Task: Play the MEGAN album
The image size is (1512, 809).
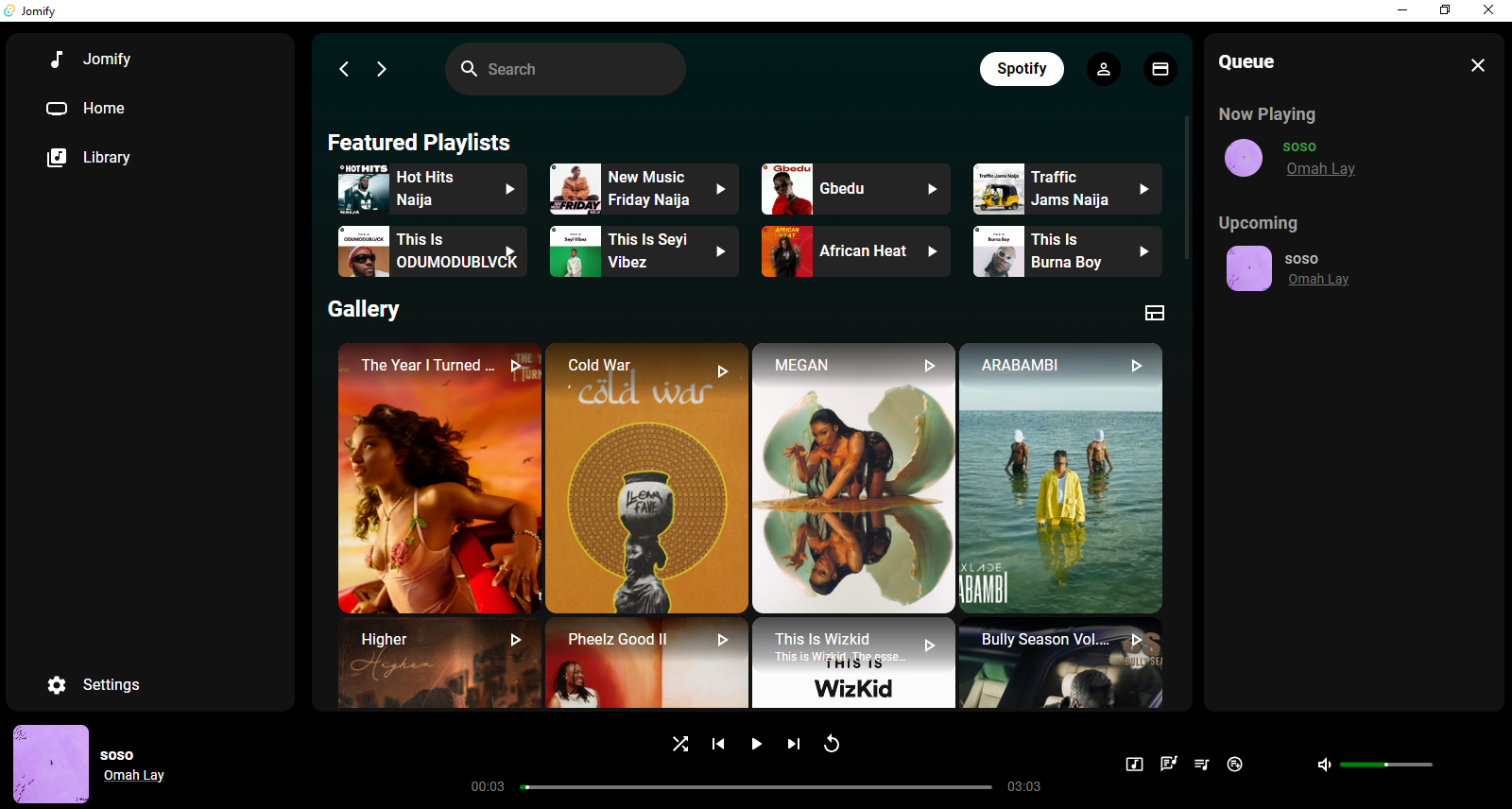Action: (930, 366)
